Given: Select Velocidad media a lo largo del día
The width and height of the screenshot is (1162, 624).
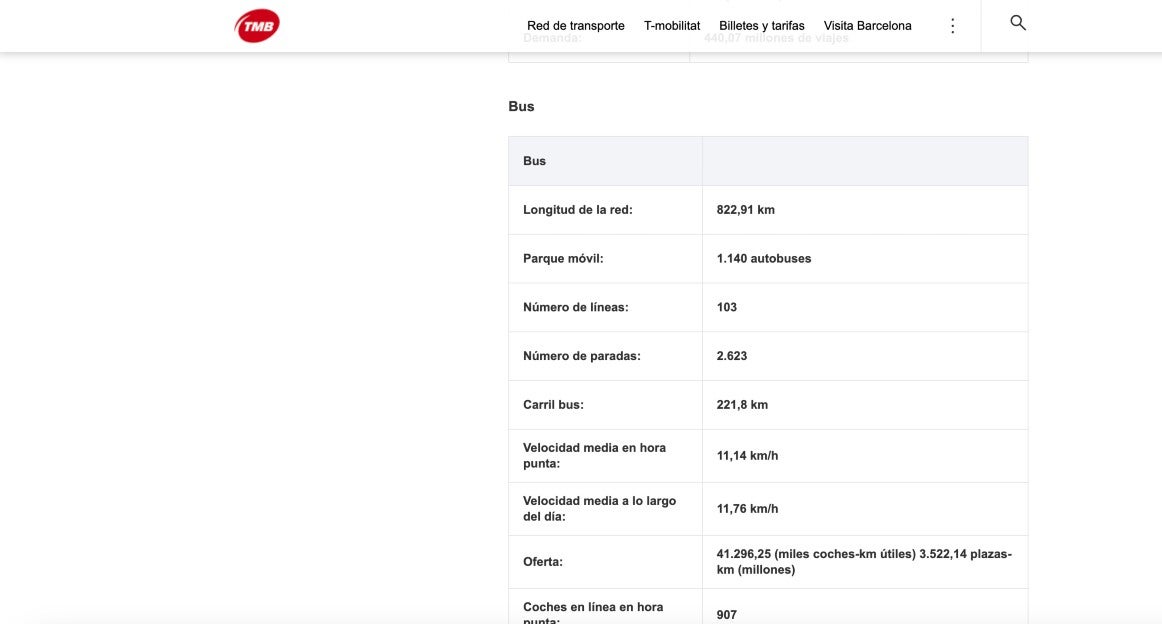Looking at the screenshot, I should click(599, 508).
